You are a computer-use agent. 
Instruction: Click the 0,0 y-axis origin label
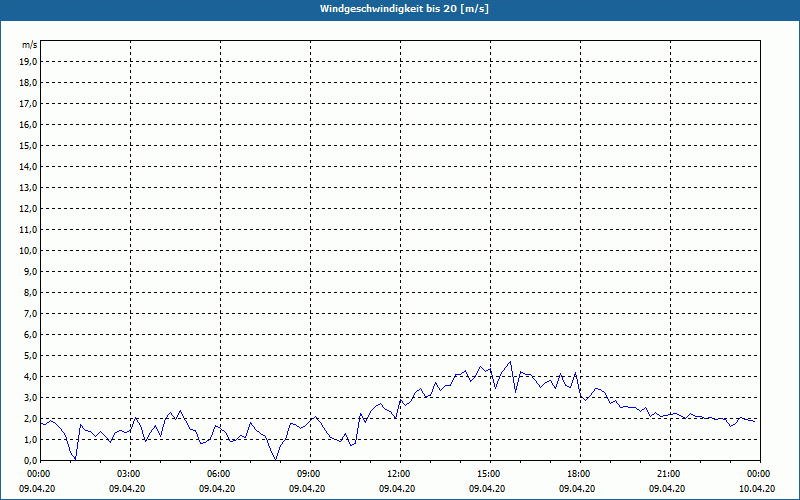(x=31, y=460)
